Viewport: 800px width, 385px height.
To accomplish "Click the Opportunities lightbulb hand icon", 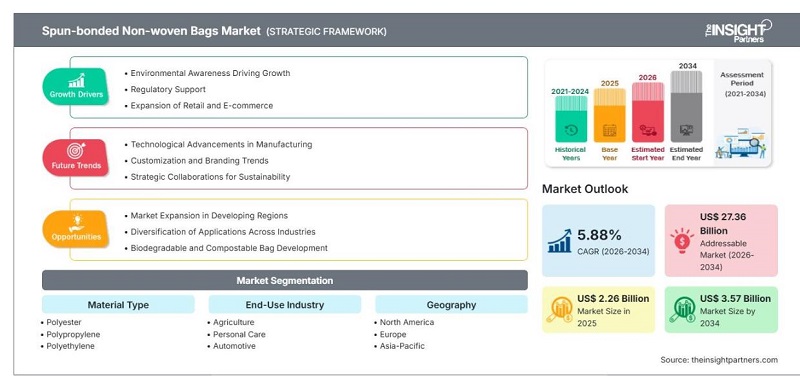I will point(77,222).
